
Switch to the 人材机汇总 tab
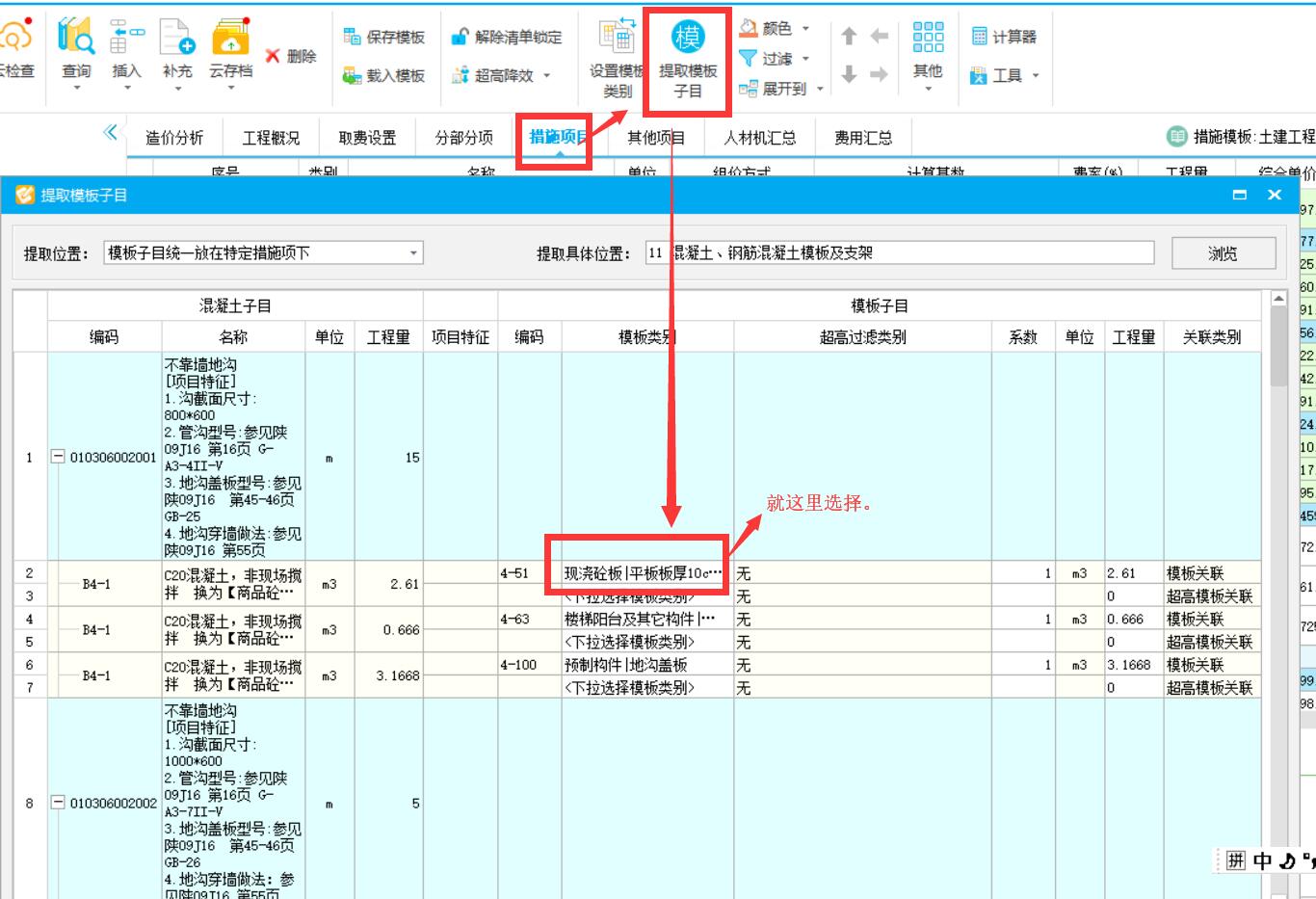click(760, 138)
